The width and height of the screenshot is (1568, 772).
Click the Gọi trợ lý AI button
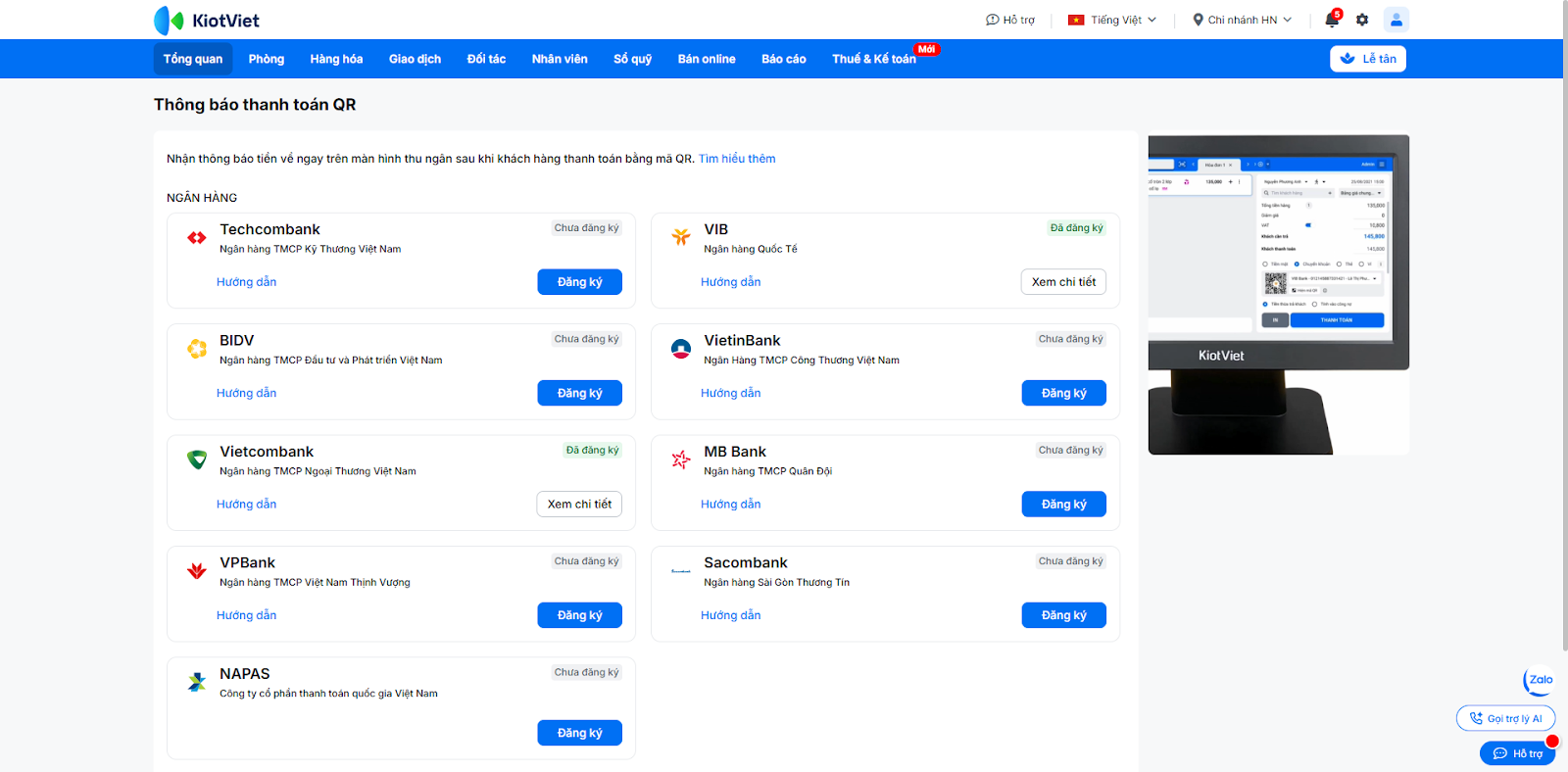pos(1505,718)
